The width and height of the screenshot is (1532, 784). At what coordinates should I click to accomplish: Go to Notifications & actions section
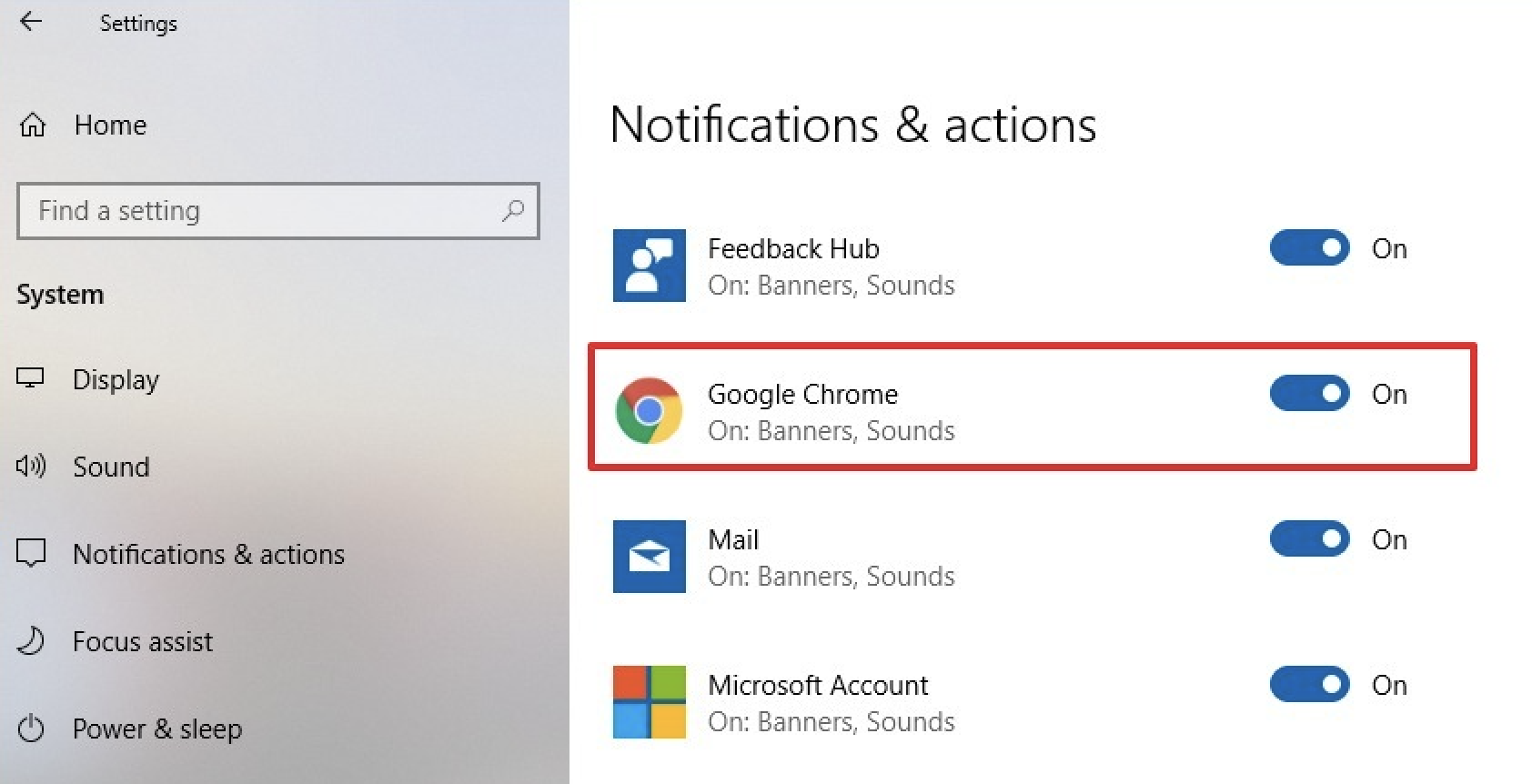pos(208,554)
